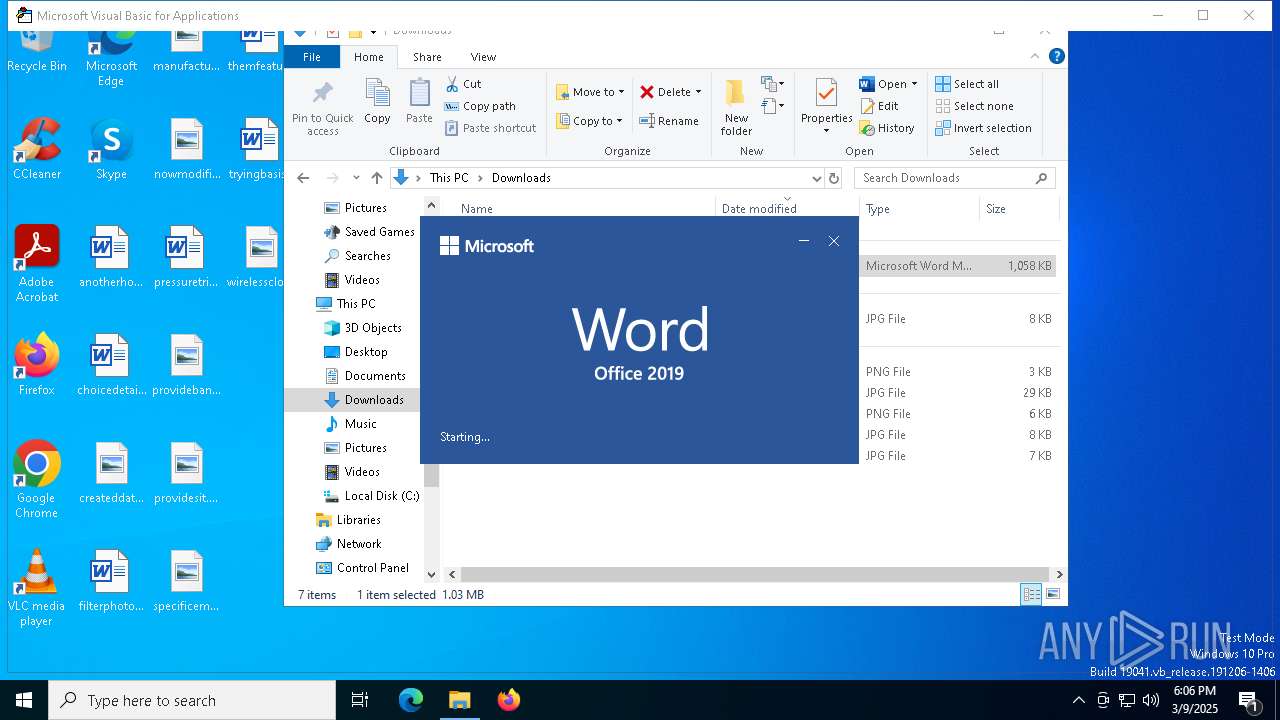Select the Firefox desktop shortcut

click(x=37, y=365)
